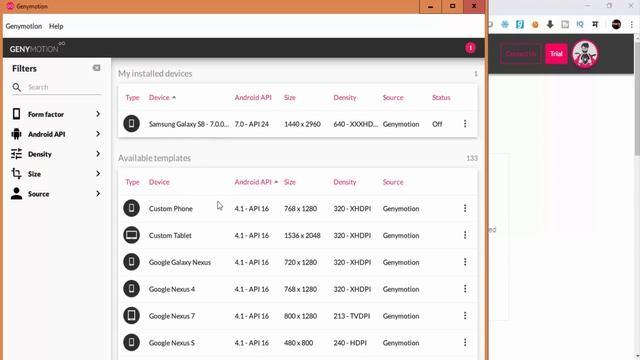Click the Size crop icon
This screenshot has height=360, width=640.
click(x=16, y=173)
